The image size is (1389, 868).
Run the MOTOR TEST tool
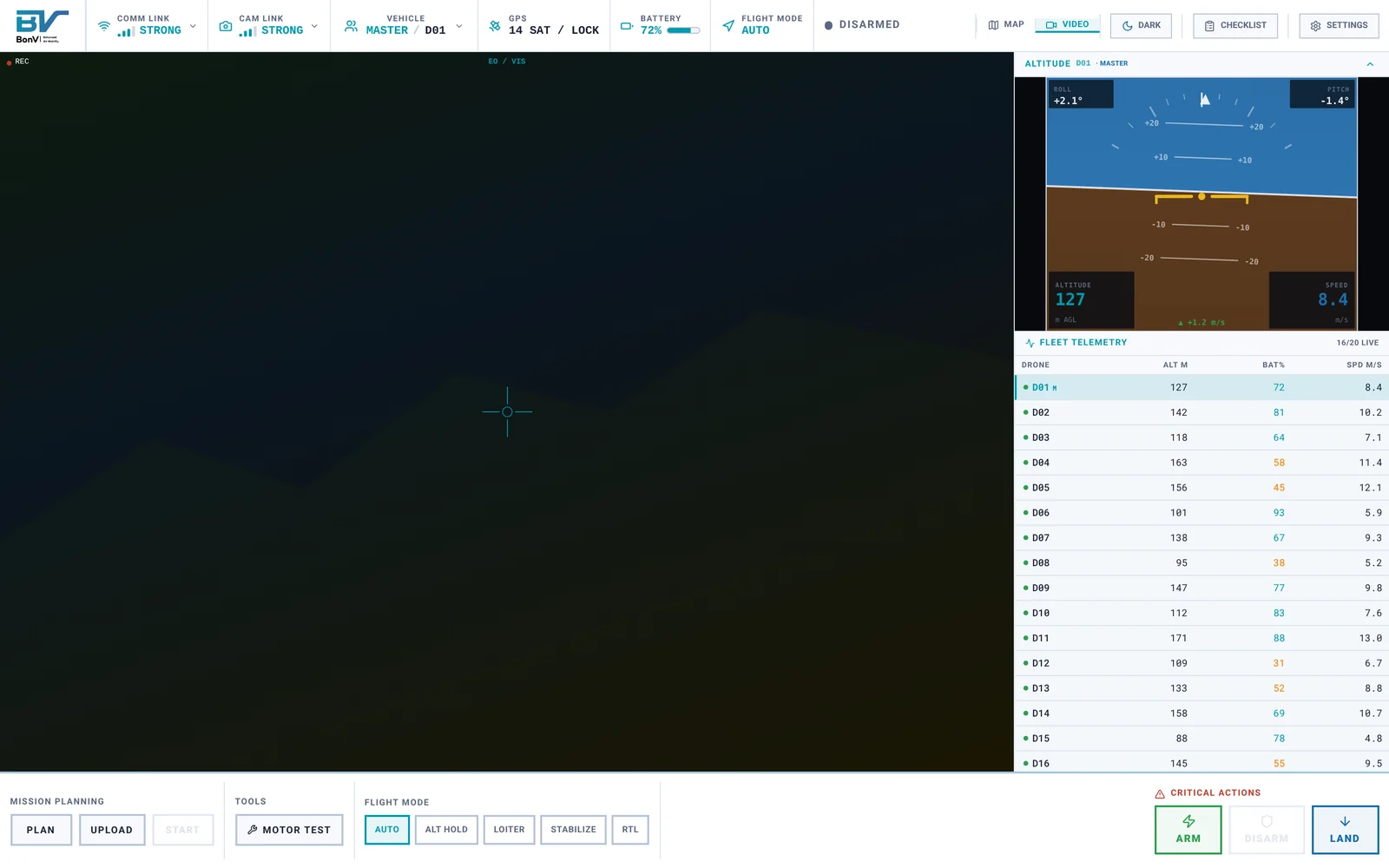click(289, 830)
